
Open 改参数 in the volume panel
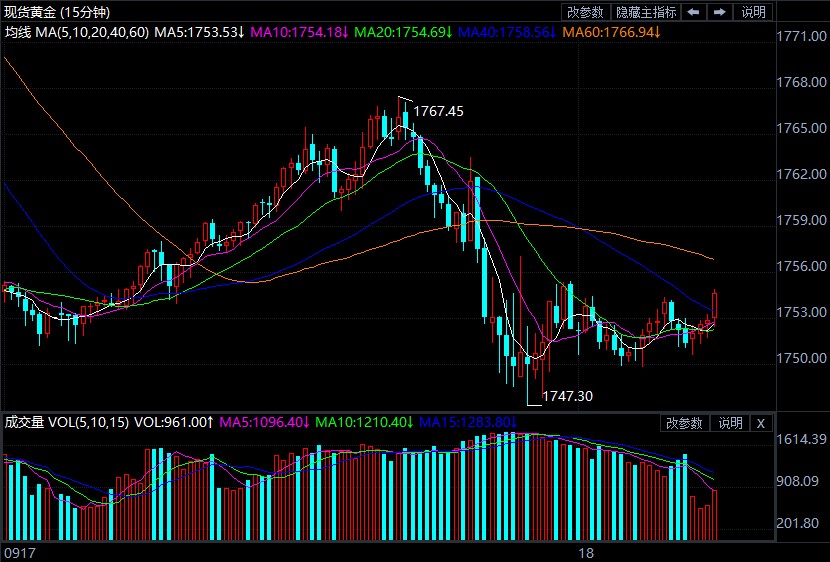click(x=686, y=423)
